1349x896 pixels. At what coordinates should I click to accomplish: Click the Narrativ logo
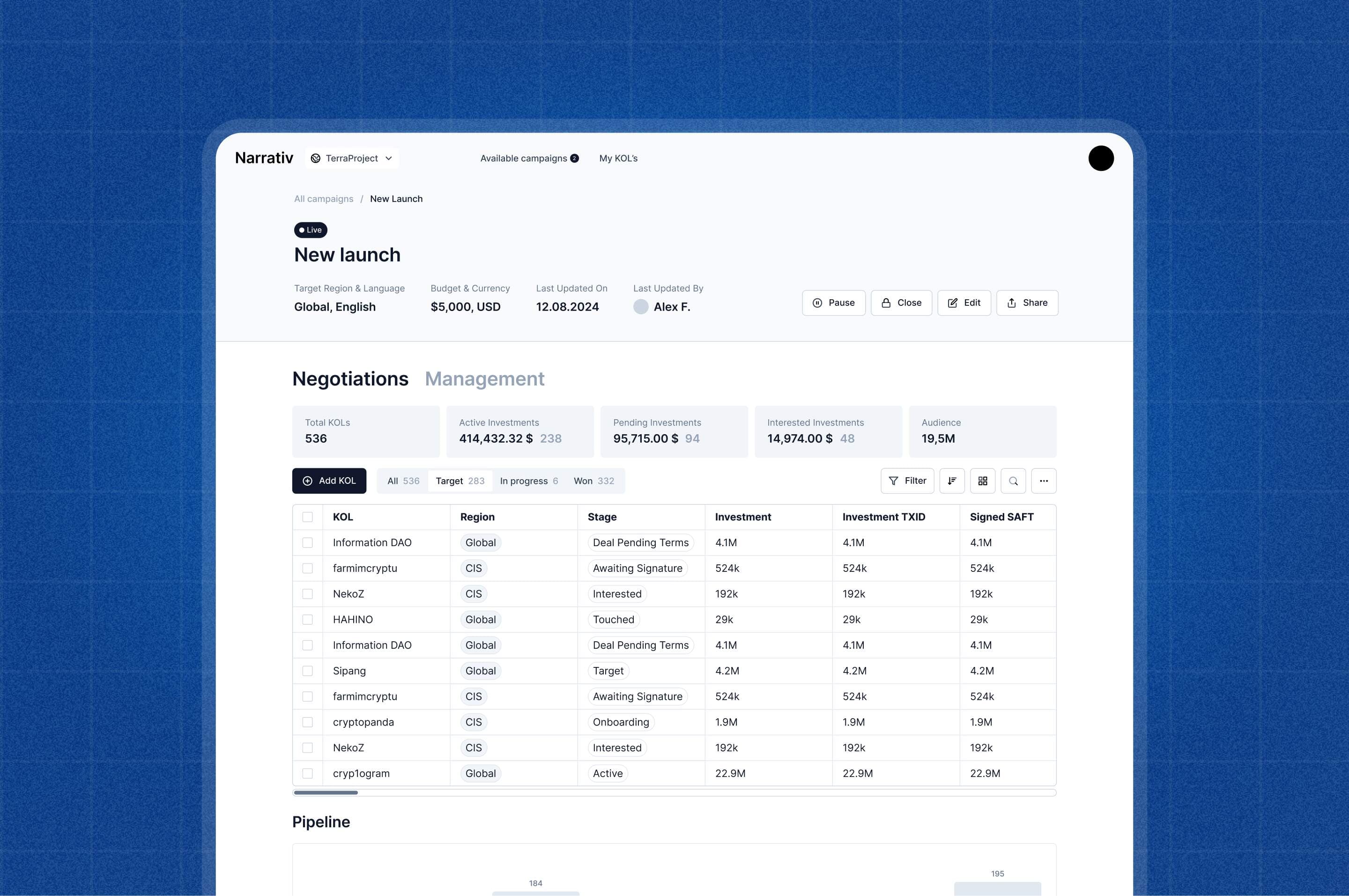point(264,158)
